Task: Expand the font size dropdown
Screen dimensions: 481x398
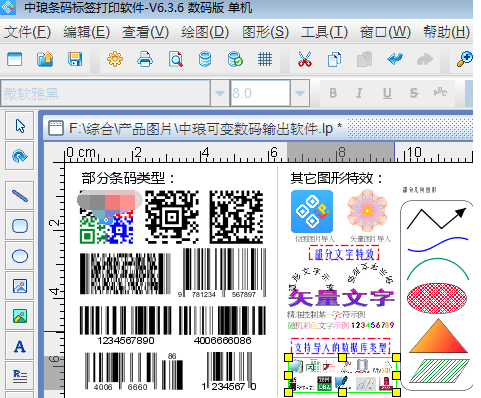Action: click(300, 93)
